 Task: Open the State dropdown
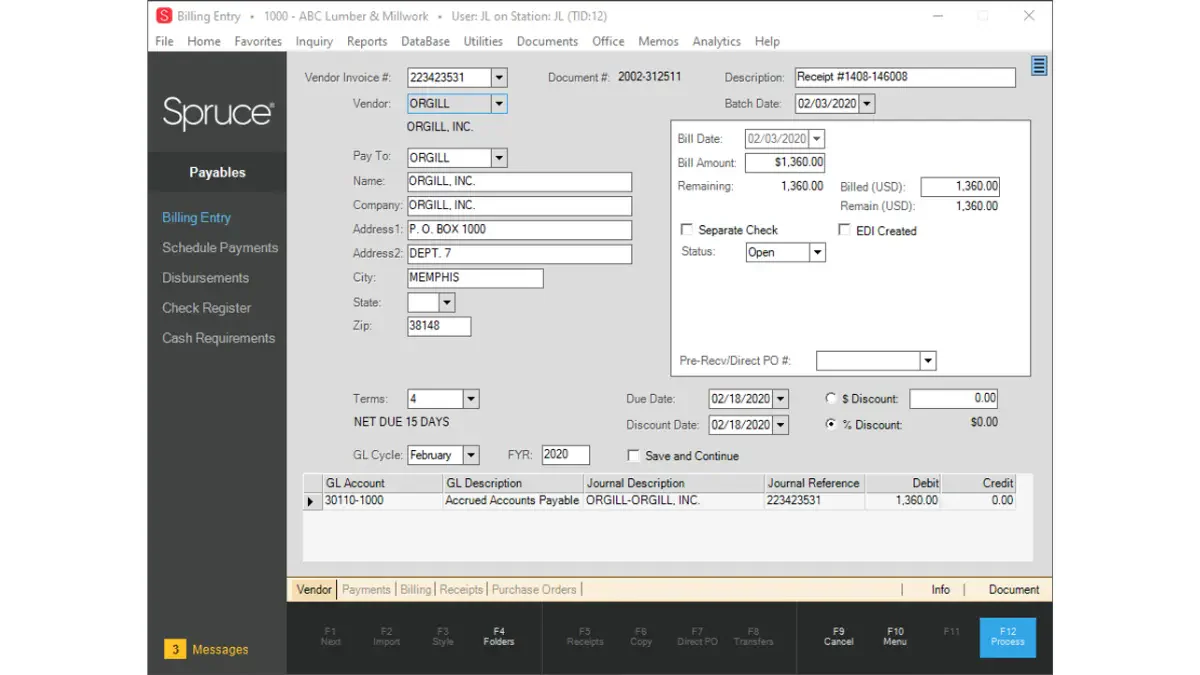(447, 302)
